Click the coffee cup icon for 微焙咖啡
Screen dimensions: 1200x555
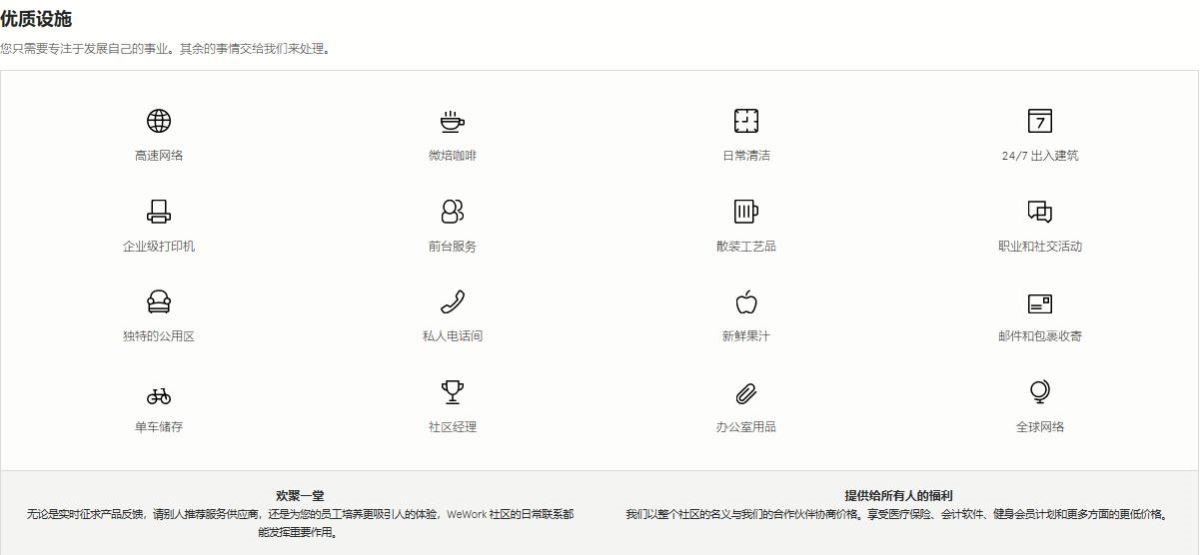(x=452, y=121)
